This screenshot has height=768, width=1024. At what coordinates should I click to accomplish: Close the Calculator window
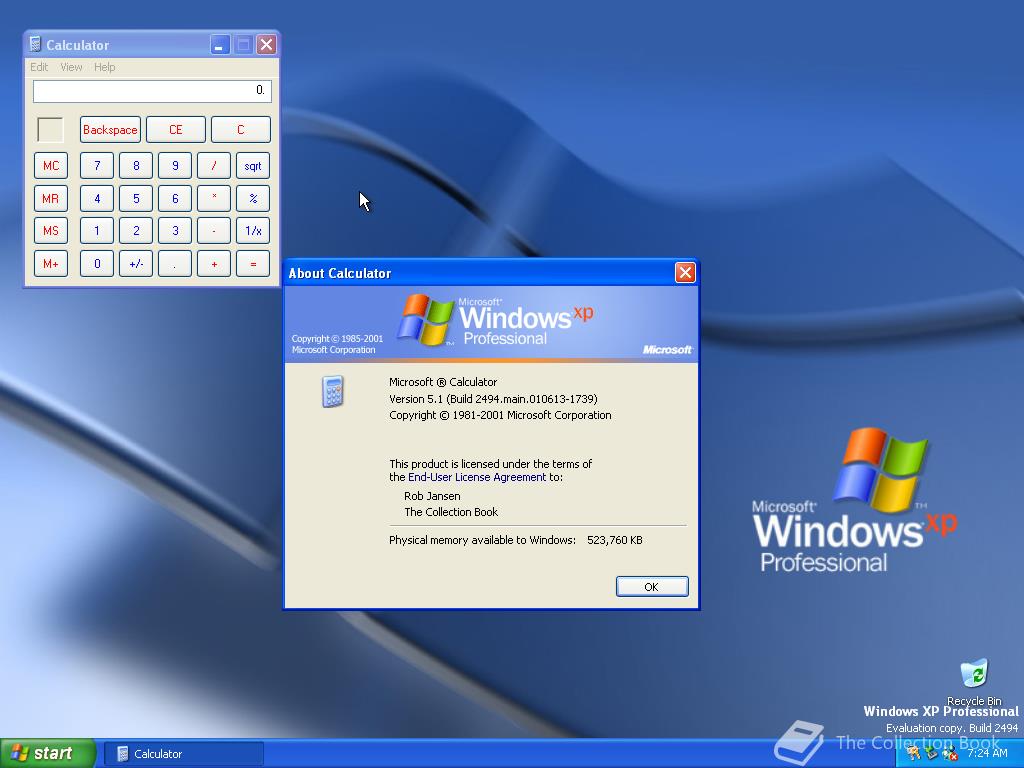[x=266, y=44]
